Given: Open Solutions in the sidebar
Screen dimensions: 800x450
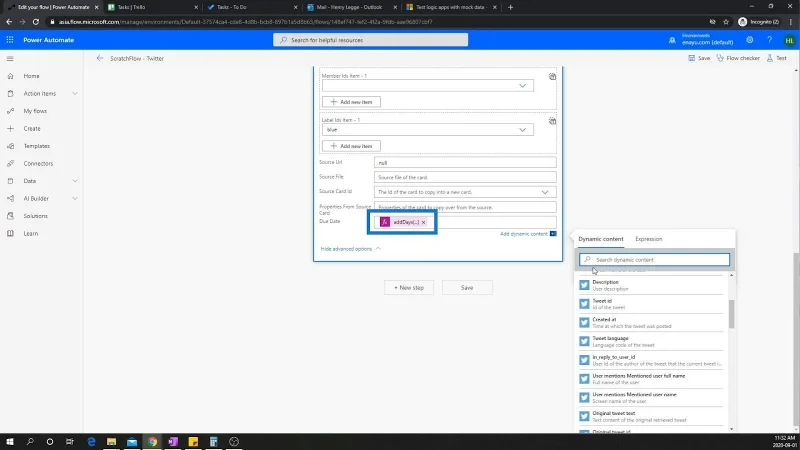Looking at the screenshot, I should [x=35, y=216].
